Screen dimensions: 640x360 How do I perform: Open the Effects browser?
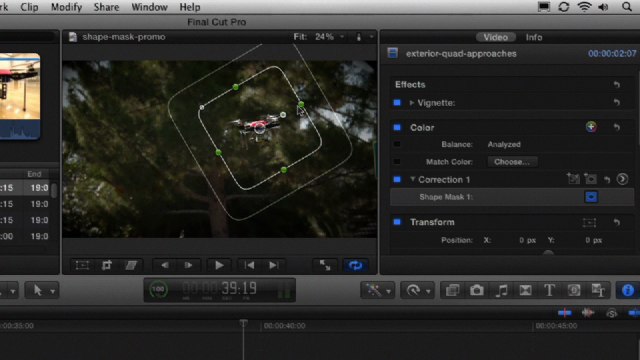452,290
